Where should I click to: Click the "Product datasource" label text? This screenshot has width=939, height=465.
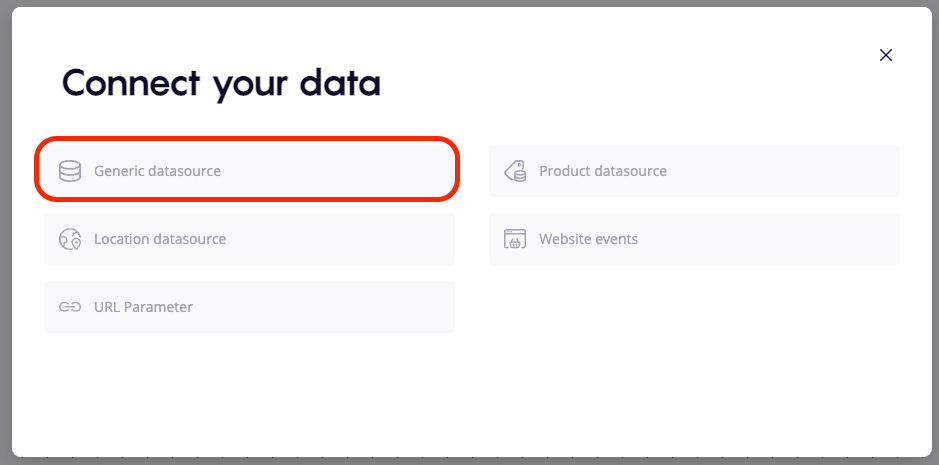click(x=603, y=171)
